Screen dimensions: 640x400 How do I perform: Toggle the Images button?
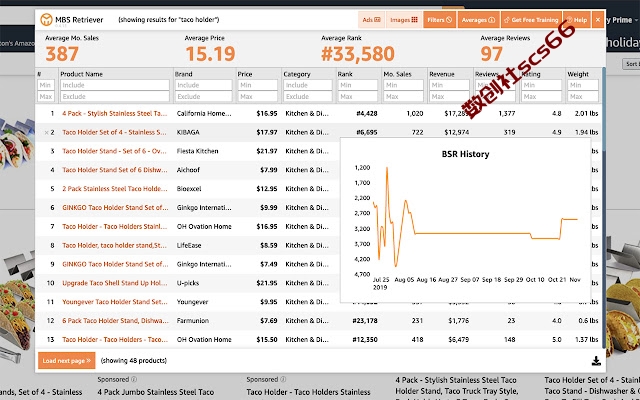(x=404, y=20)
